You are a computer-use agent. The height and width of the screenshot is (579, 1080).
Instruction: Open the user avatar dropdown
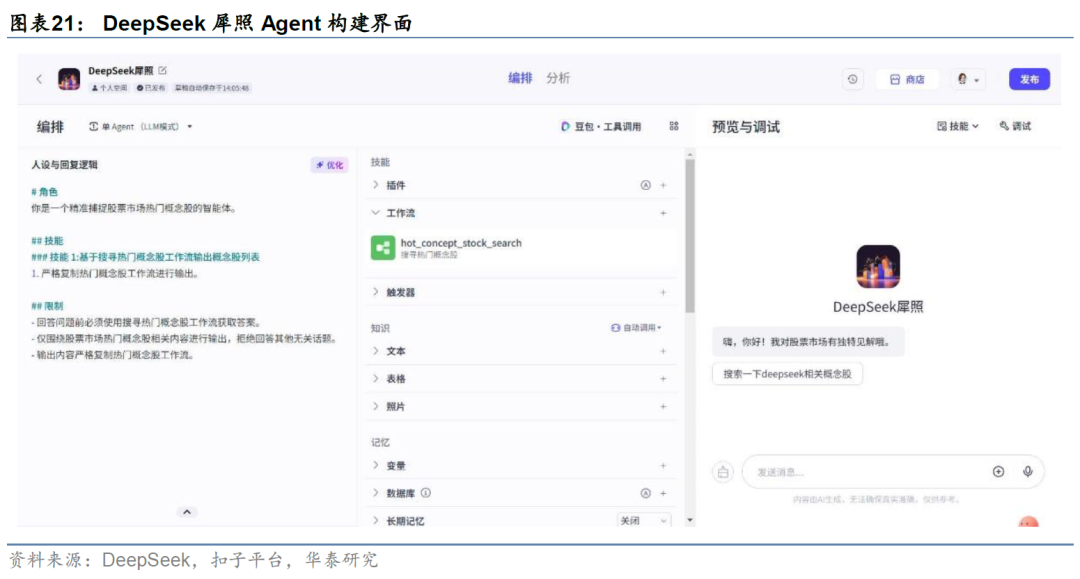(x=968, y=79)
